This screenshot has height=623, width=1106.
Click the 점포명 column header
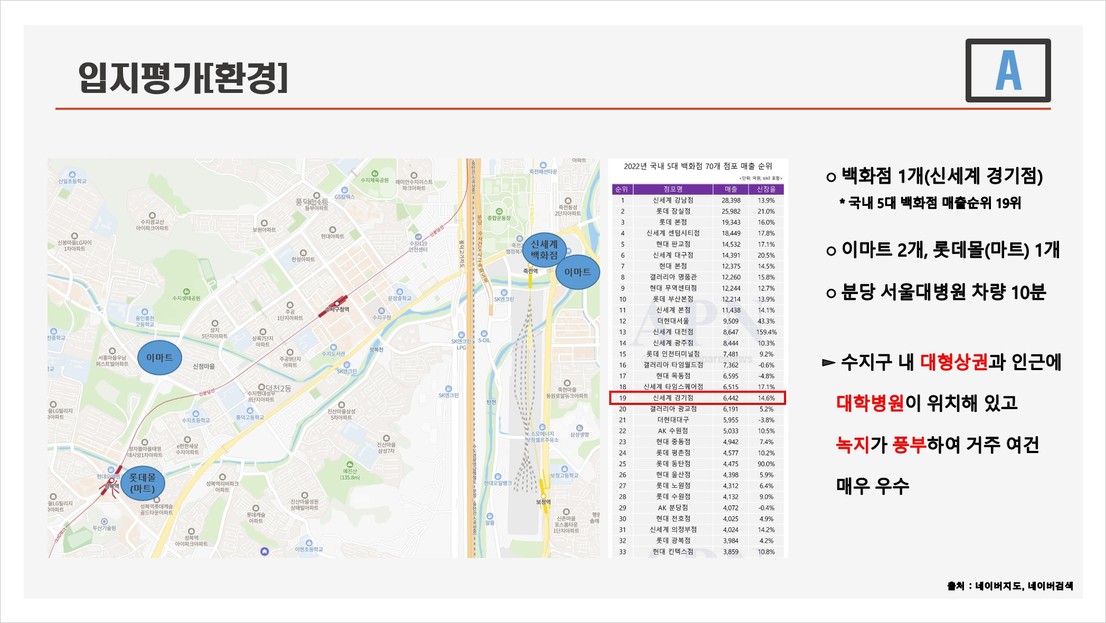pos(673,189)
